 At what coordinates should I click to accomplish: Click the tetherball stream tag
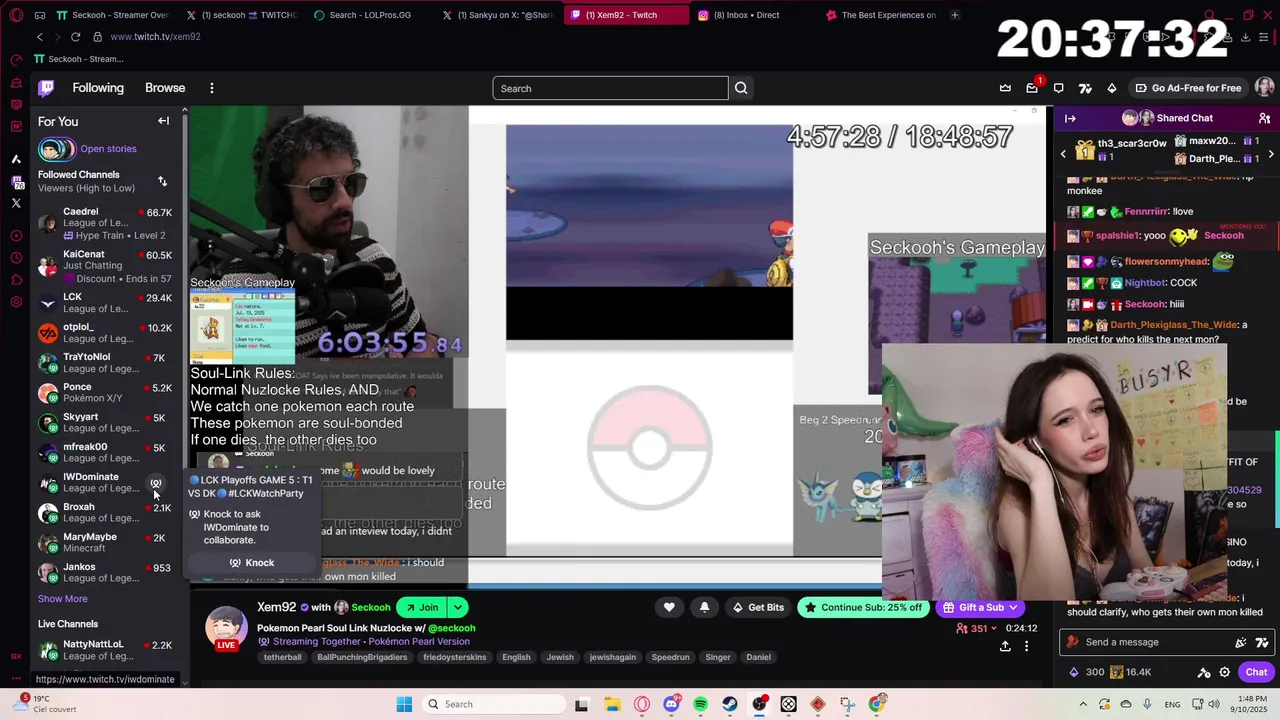tap(283, 657)
